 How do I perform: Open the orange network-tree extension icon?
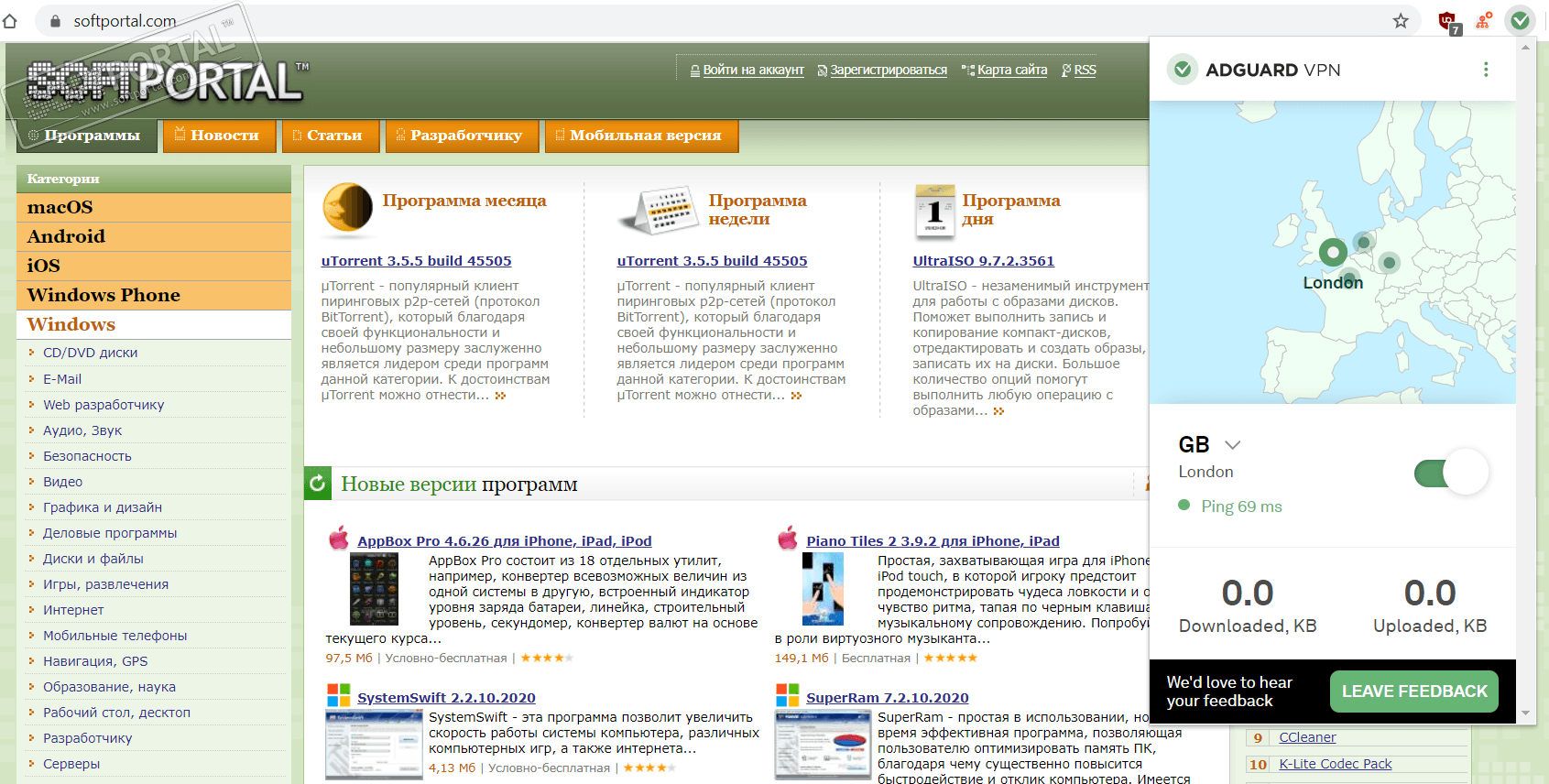click(x=1484, y=21)
